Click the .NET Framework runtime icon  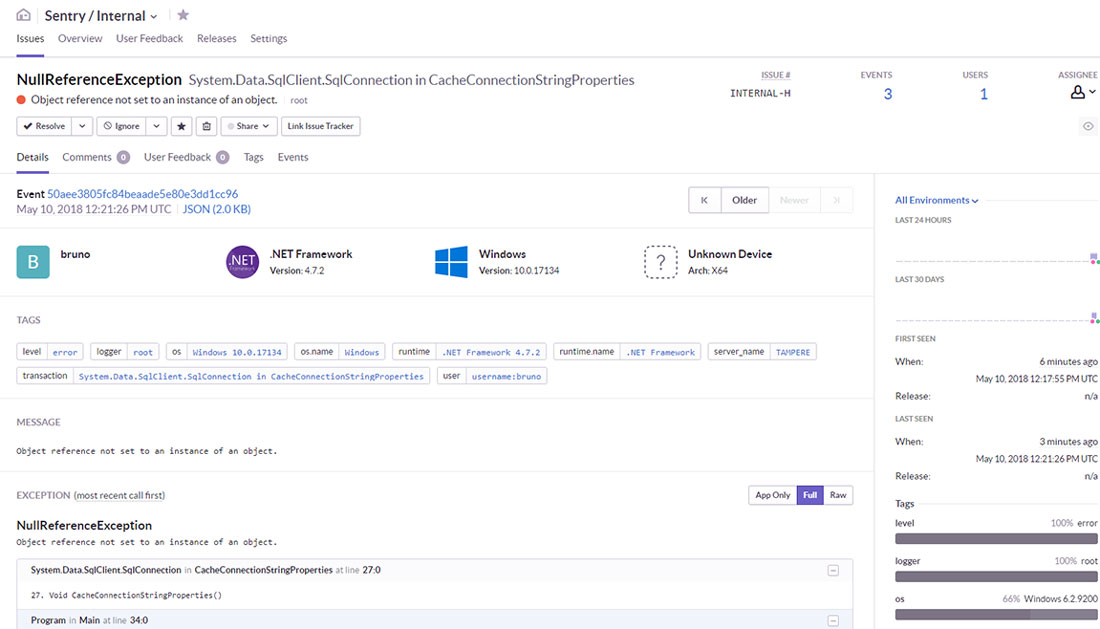pyautogui.click(x=242, y=262)
